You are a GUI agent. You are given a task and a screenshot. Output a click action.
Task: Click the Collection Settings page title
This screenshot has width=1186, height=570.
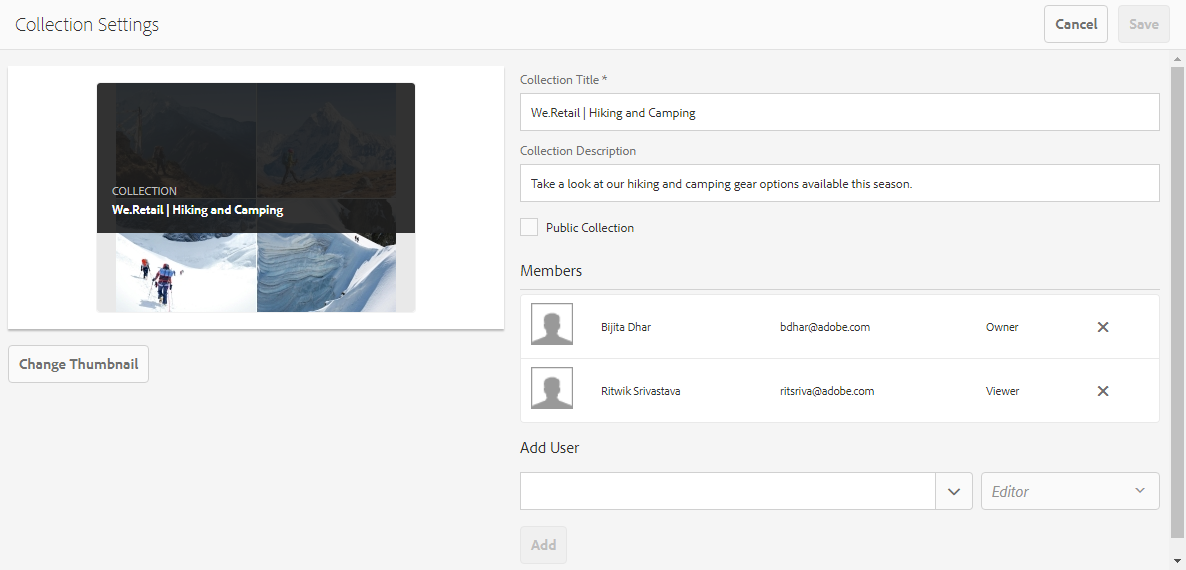[87, 24]
